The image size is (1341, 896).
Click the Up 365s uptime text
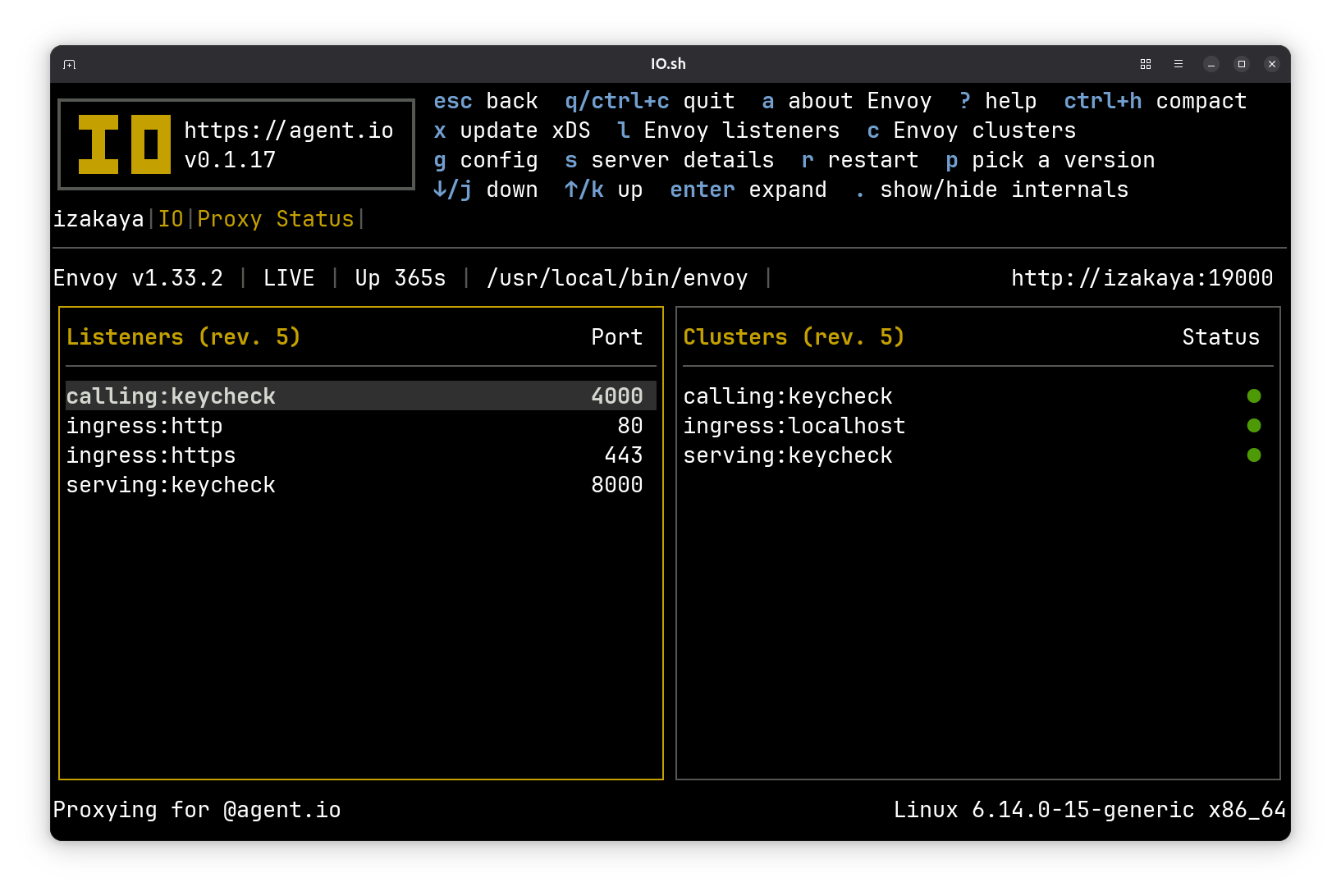(x=400, y=278)
